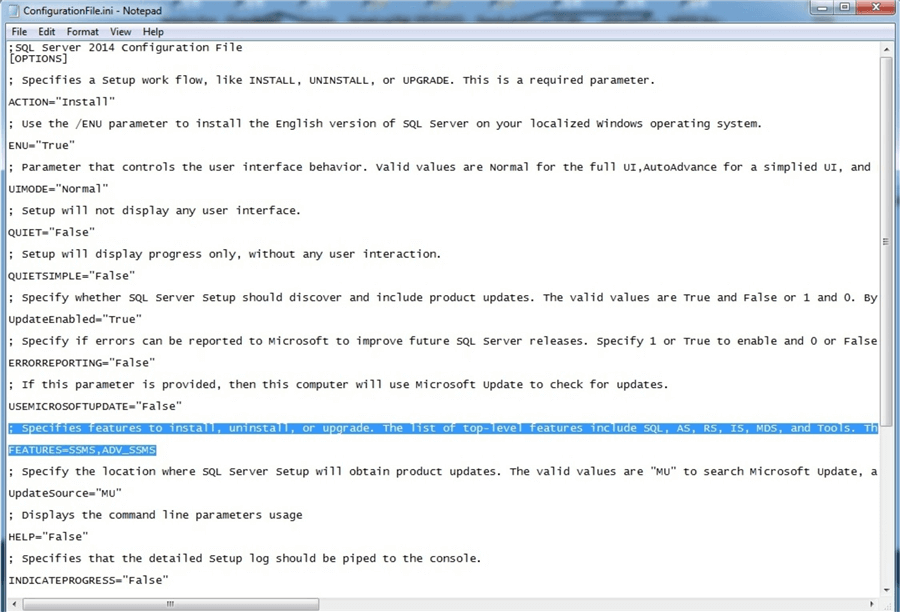Image resolution: width=900 pixels, height=612 pixels.
Task: Click the 'Setup will not display any user interface' comment
Action: 154,211
